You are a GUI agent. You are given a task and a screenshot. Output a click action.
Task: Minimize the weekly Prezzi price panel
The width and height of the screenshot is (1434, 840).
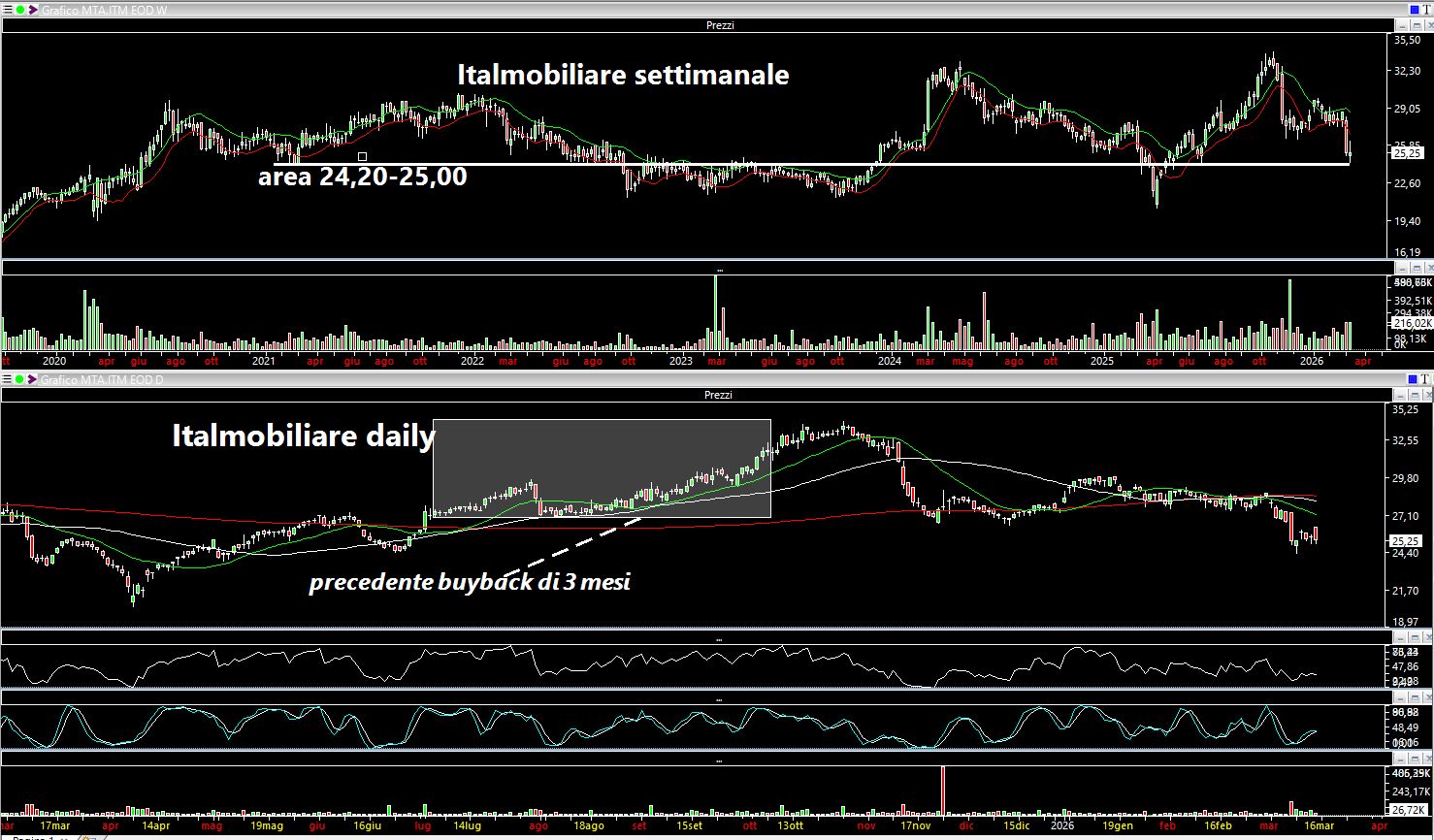tap(1401, 25)
